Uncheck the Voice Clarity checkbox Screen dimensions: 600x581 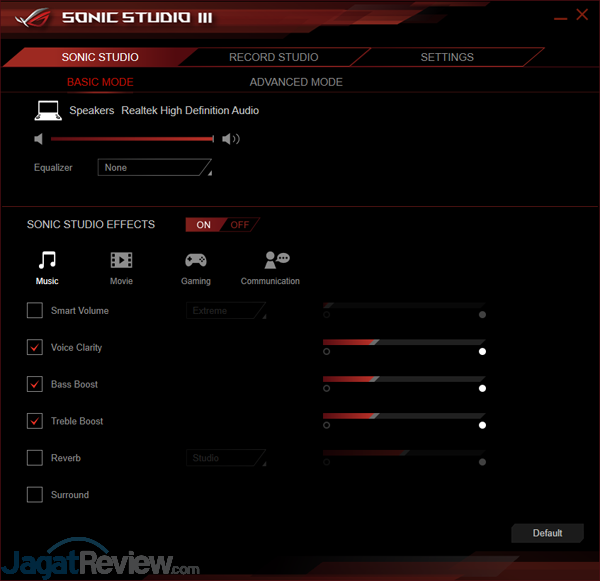click(35, 347)
